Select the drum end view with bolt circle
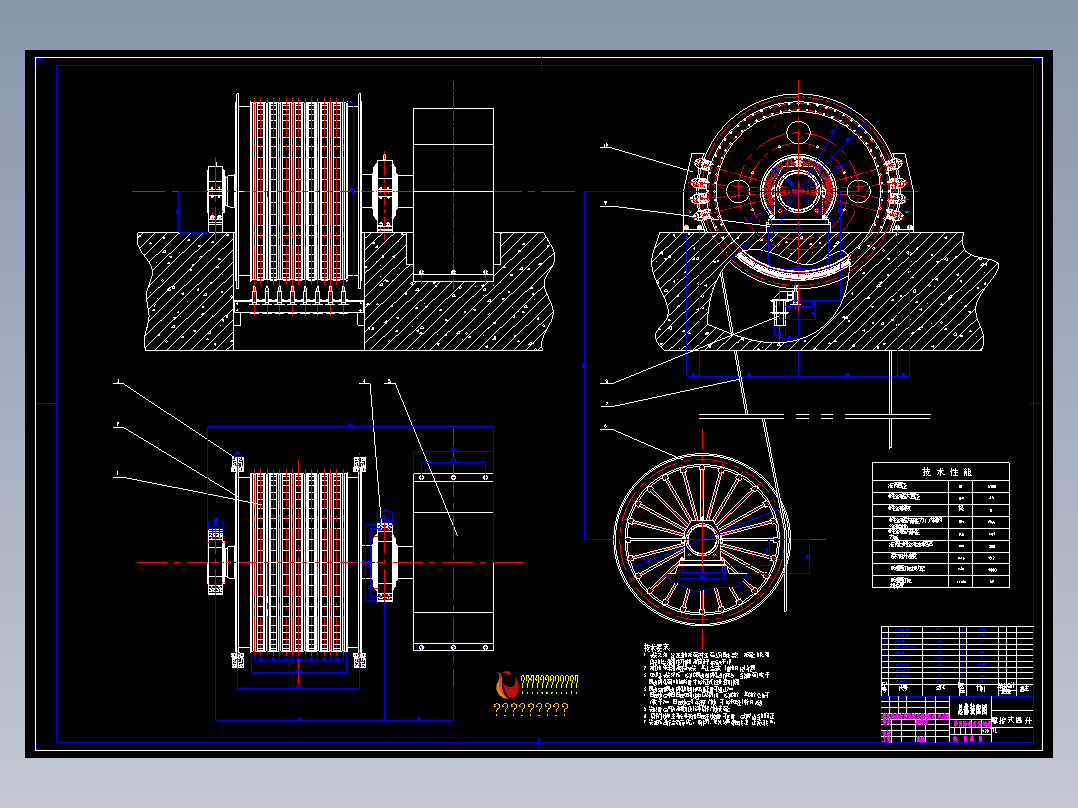The image size is (1078, 808). click(x=798, y=190)
